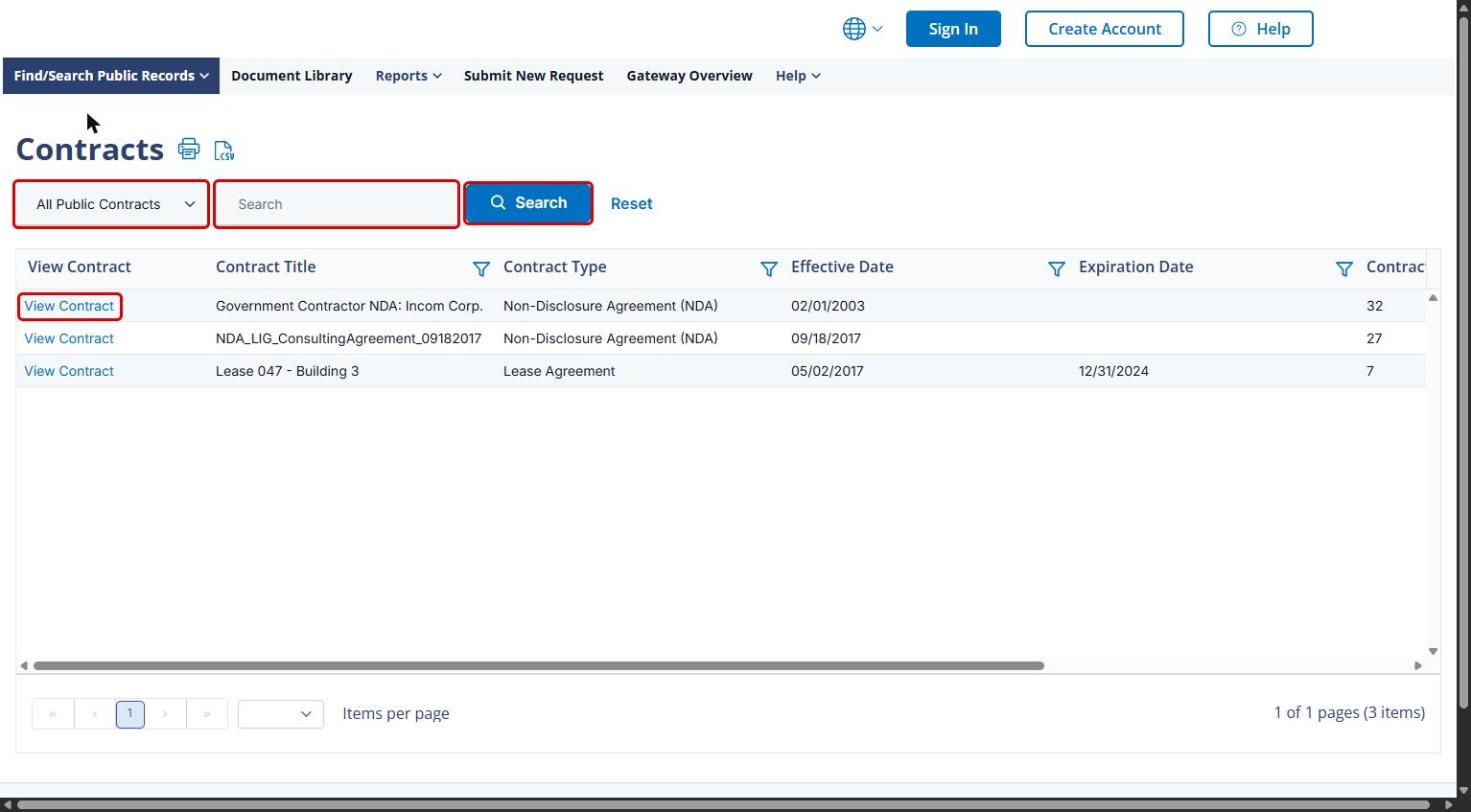This screenshot has width=1471, height=812.
Task: Click the Government Contractor NDA title cell
Action: [349, 306]
